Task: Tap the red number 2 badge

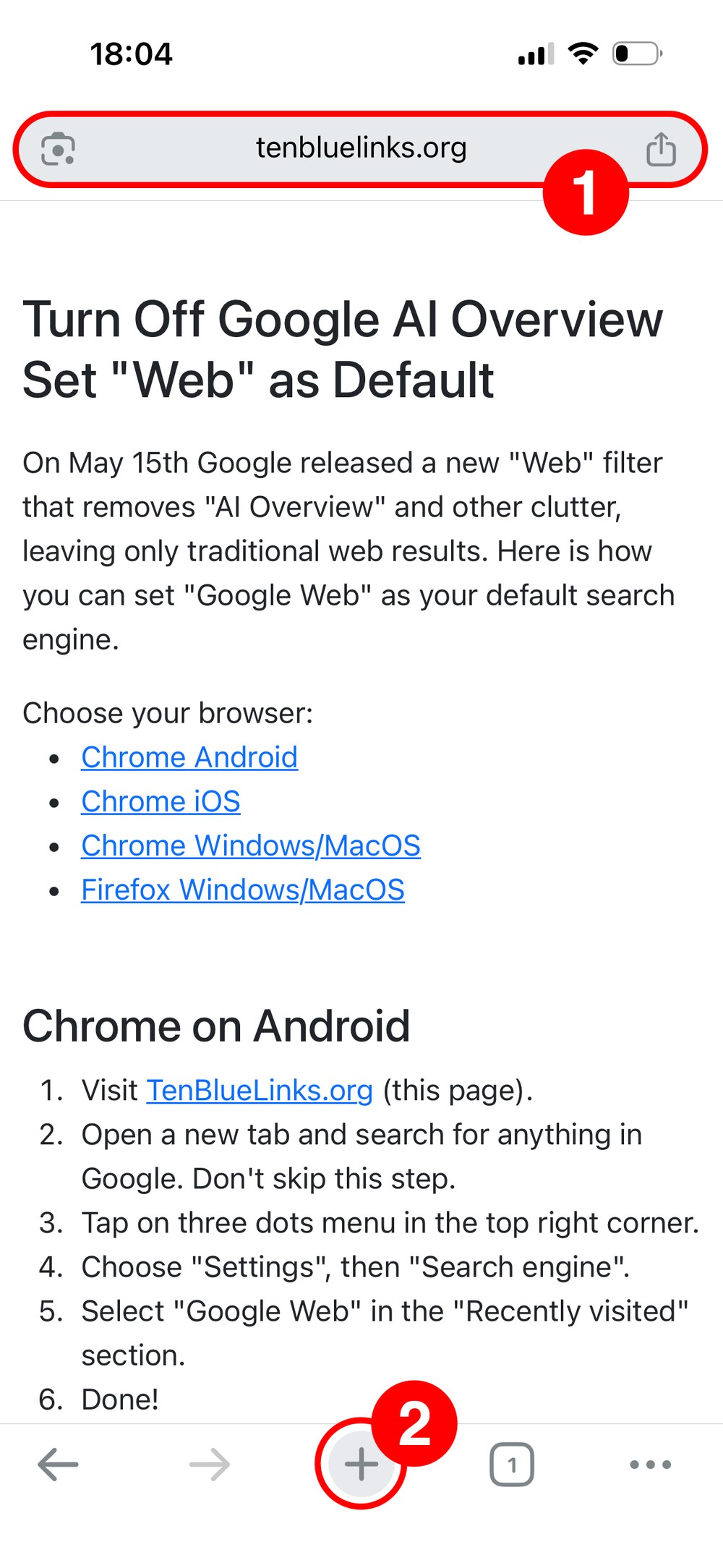Action: (x=415, y=1423)
